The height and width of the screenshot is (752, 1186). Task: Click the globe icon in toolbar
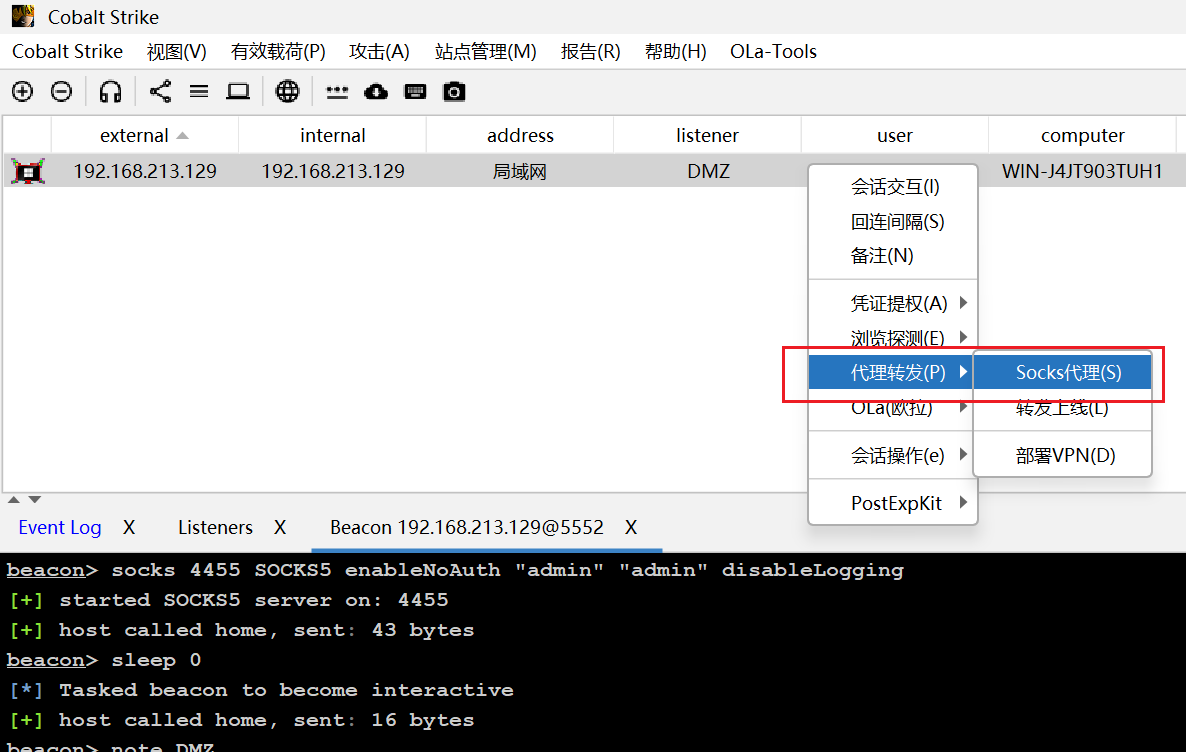click(x=287, y=92)
